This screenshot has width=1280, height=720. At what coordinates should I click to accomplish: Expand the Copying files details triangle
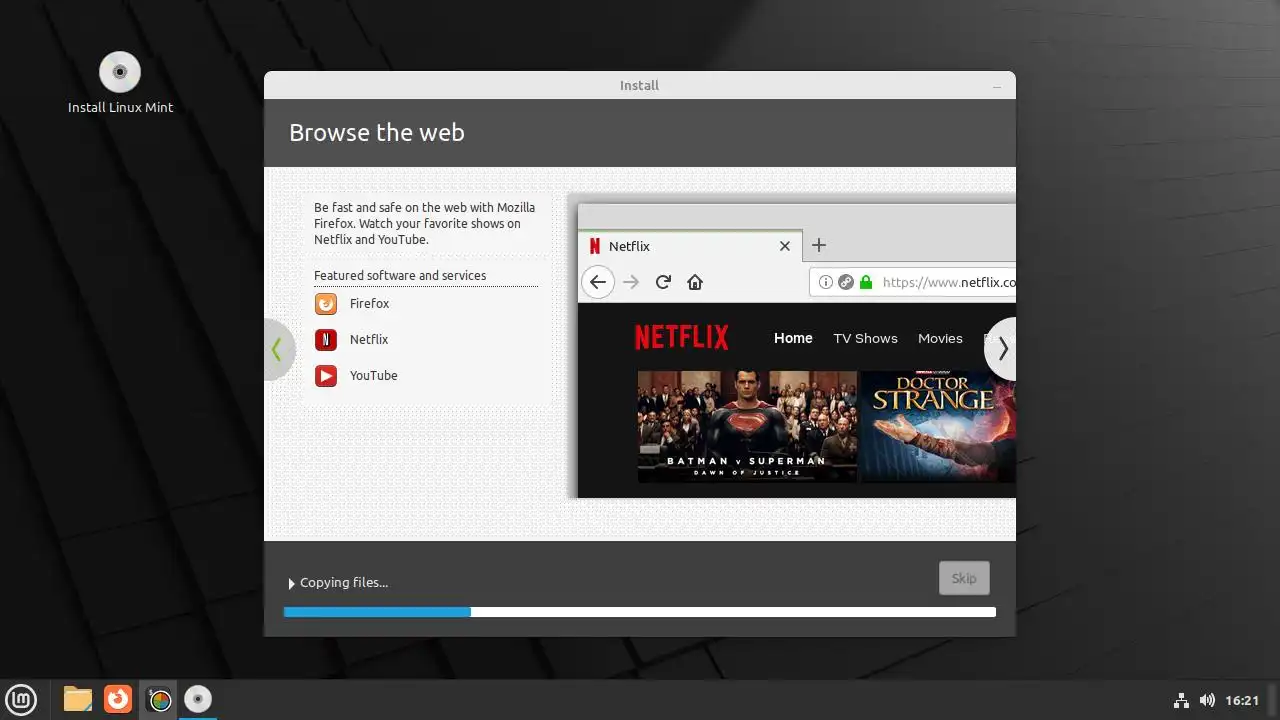coord(292,583)
